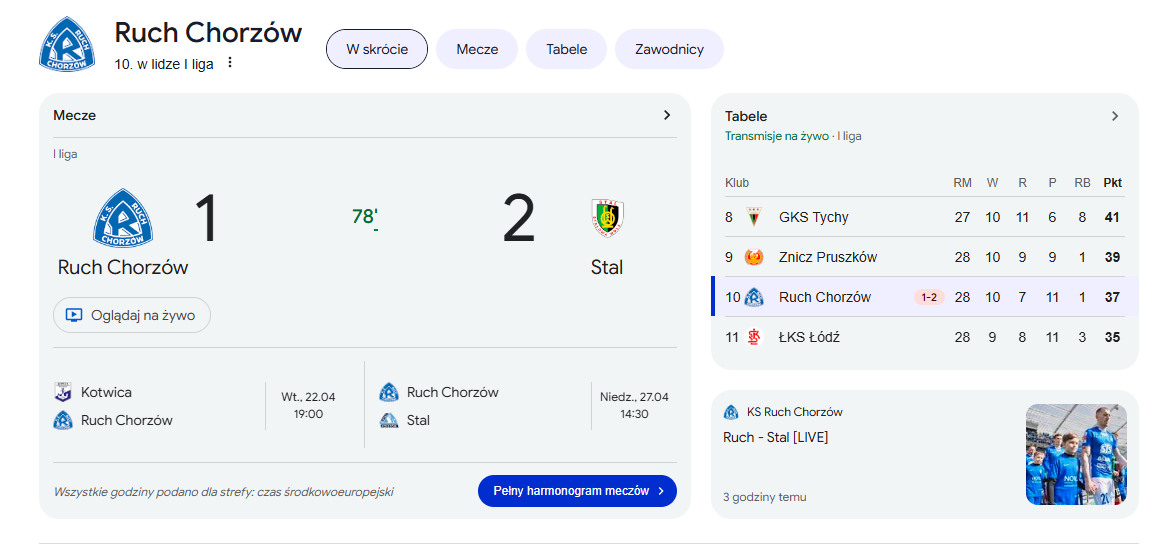1154x545 pixels.
Task: Click the Ruch Chorzów crest in page header
Action: pyautogui.click(x=68, y=45)
